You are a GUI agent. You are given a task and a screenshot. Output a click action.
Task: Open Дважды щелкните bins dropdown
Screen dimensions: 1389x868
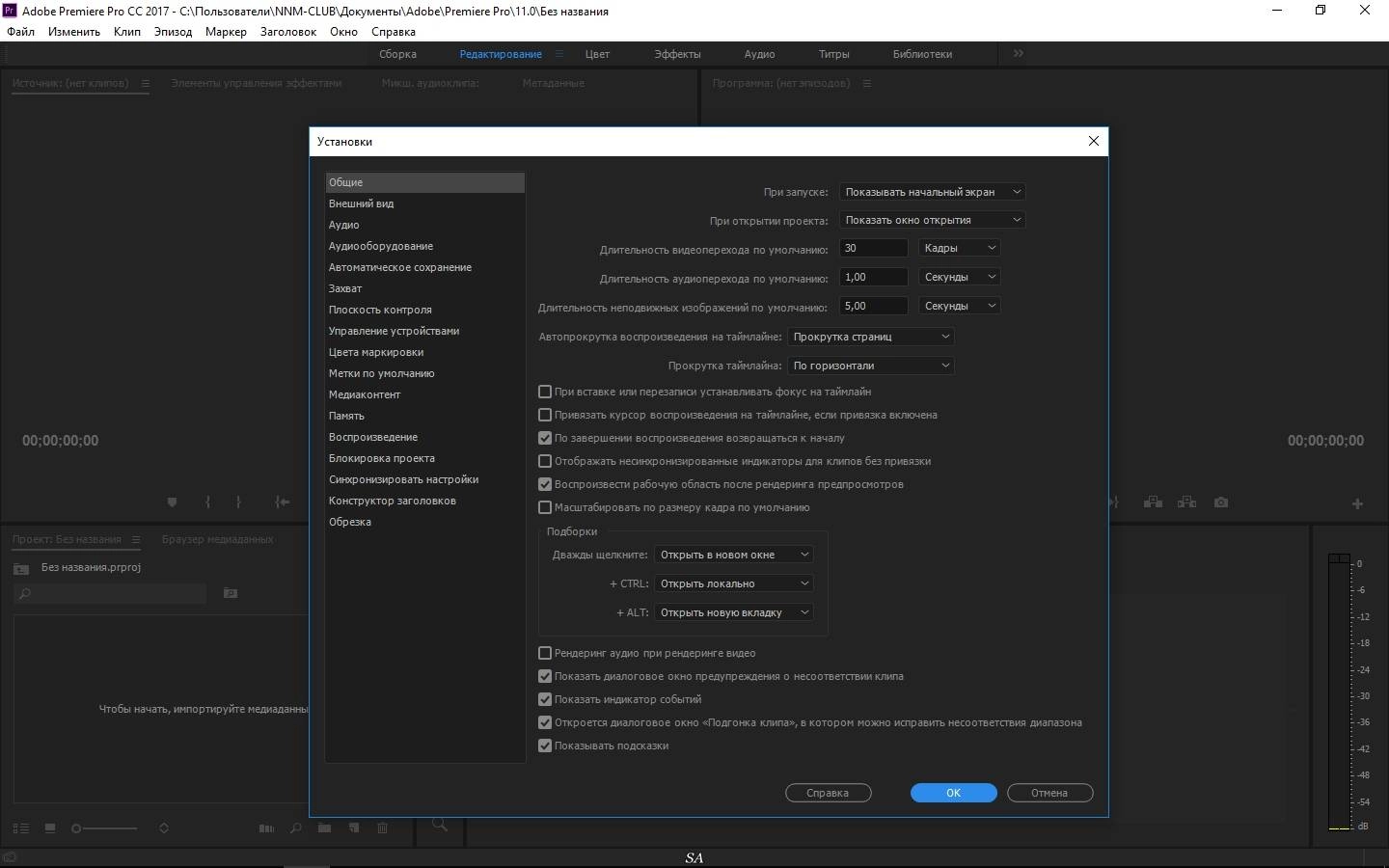tap(734, 555)
